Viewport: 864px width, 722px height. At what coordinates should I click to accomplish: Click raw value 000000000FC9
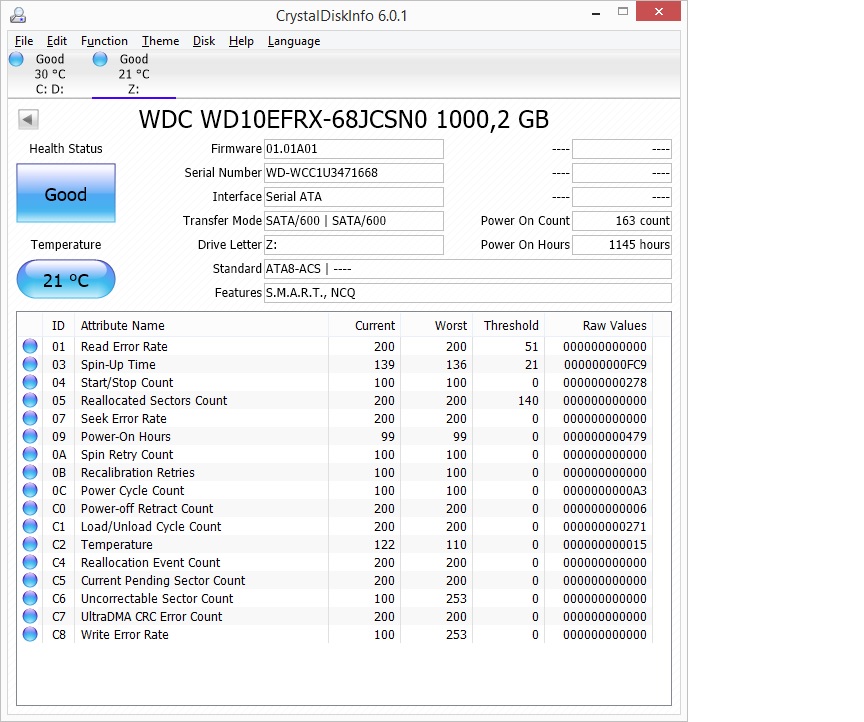(x=605, y=364)
